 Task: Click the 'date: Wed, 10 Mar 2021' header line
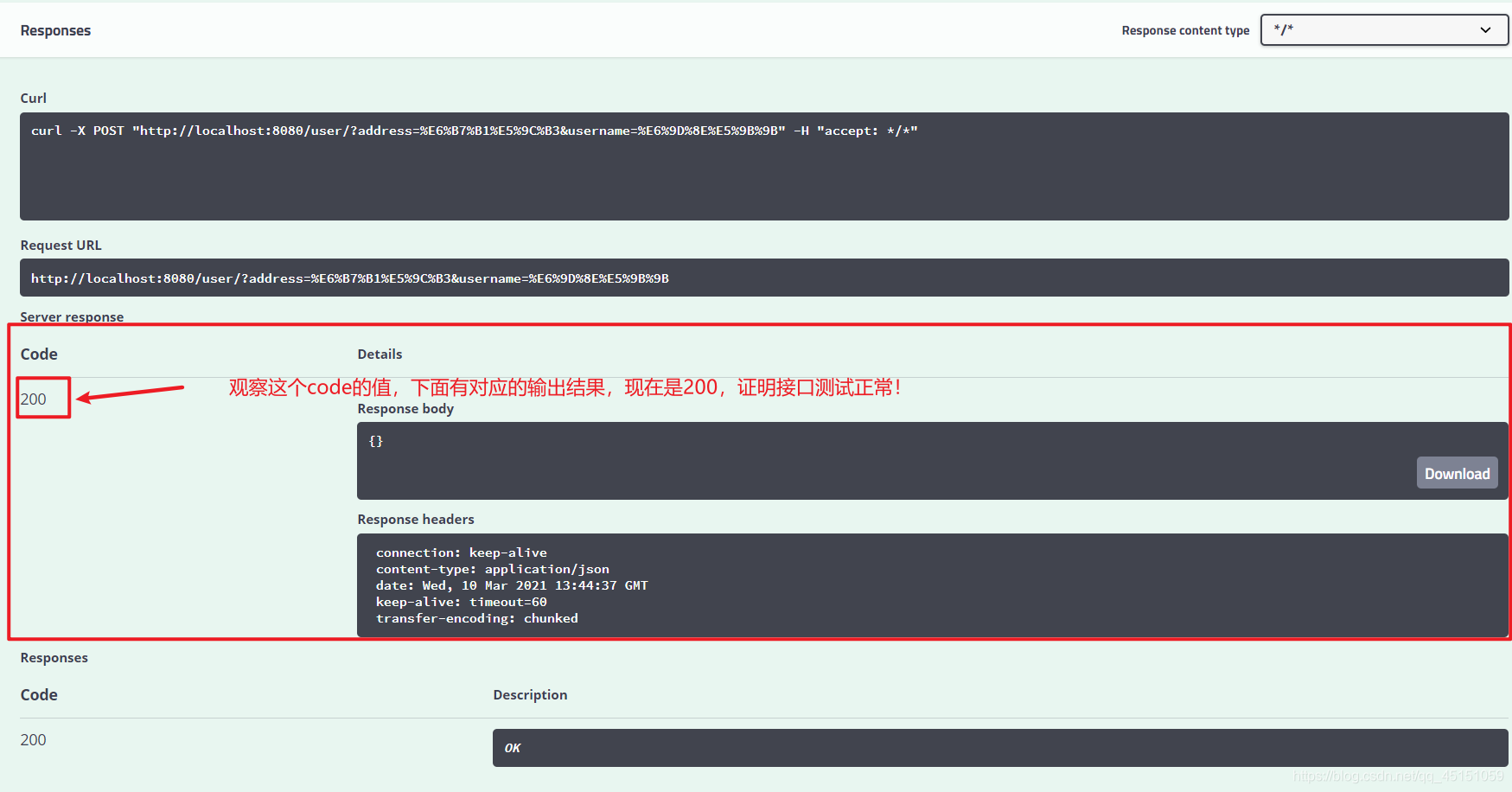coord(512,585)
